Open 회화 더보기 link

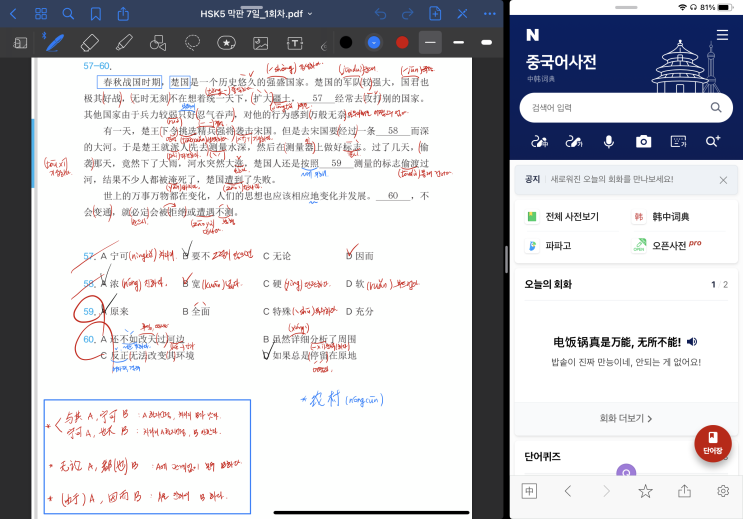tap(625, 418)
